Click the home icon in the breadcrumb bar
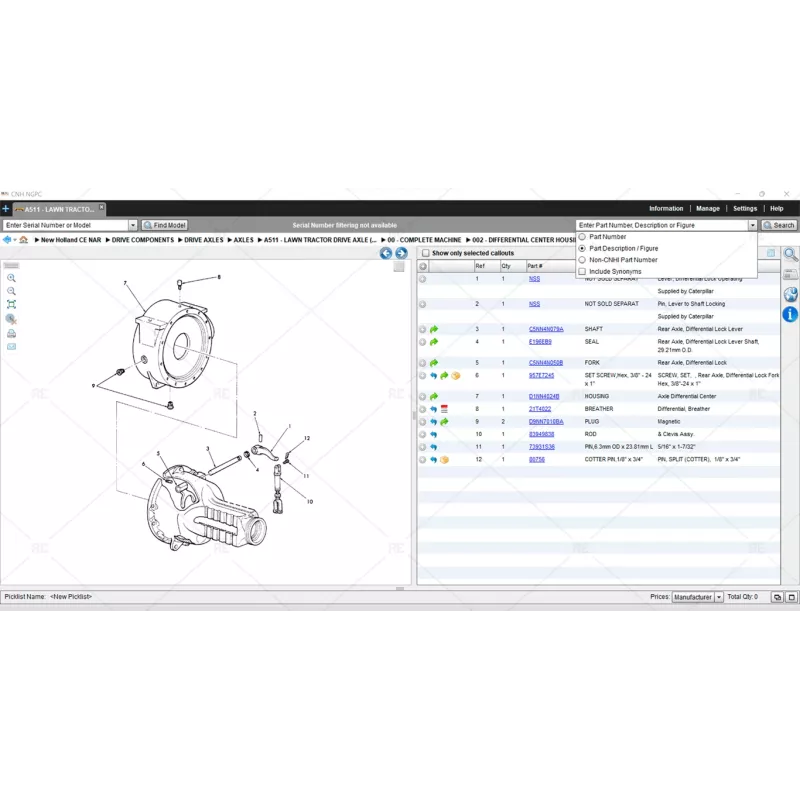The image size is (800, 800). (x=23, y=240)
